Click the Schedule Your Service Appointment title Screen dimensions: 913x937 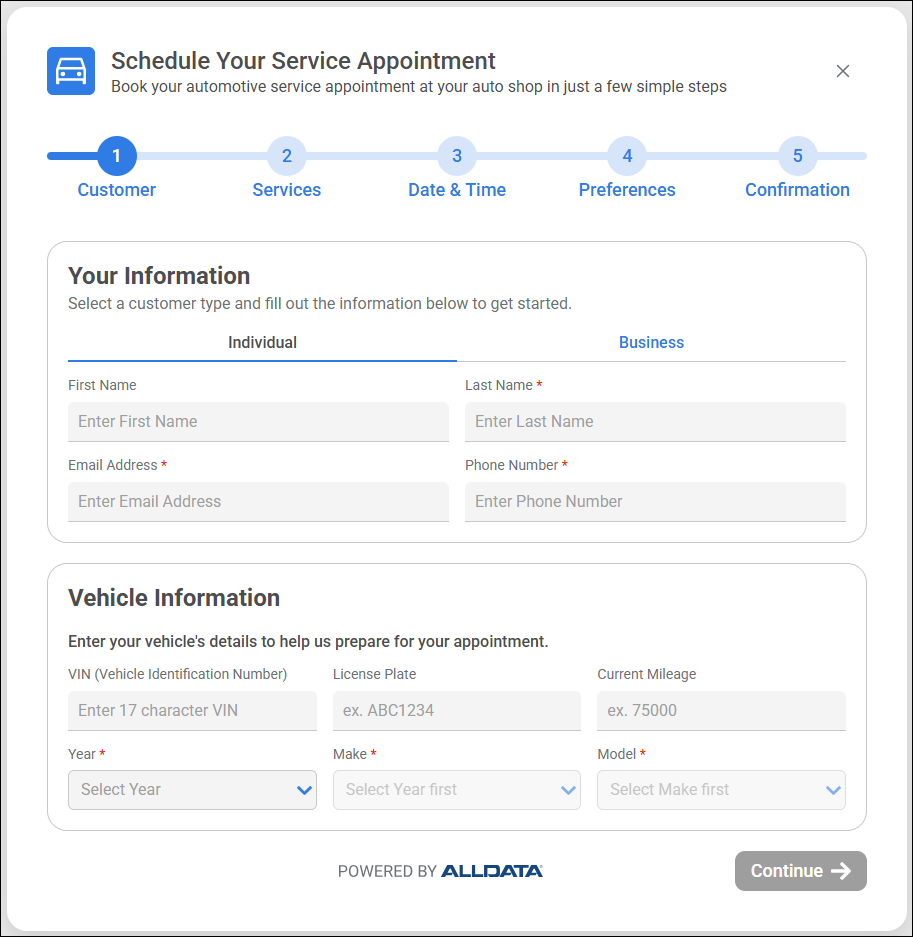(x=303, y=61)
